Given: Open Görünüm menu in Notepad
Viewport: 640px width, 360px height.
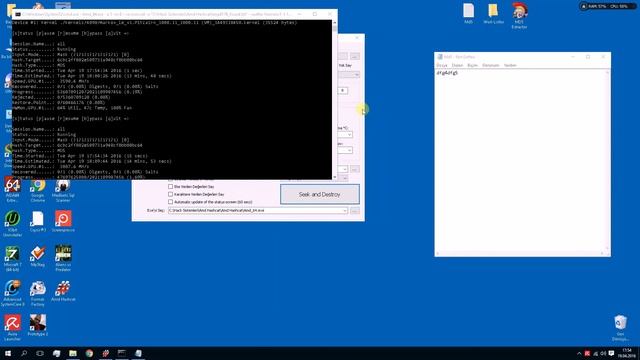Looking at the screenshot, I should coord(491,65).
